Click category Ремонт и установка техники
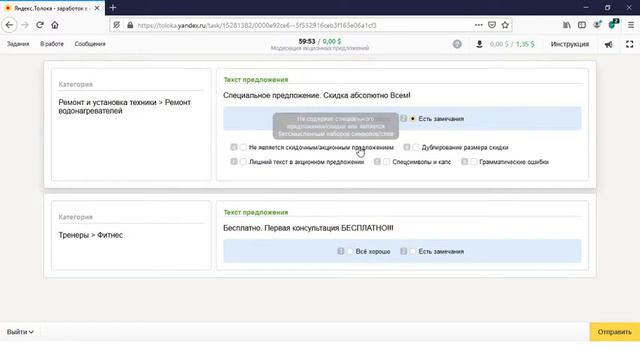 click(x=124, y=106)
